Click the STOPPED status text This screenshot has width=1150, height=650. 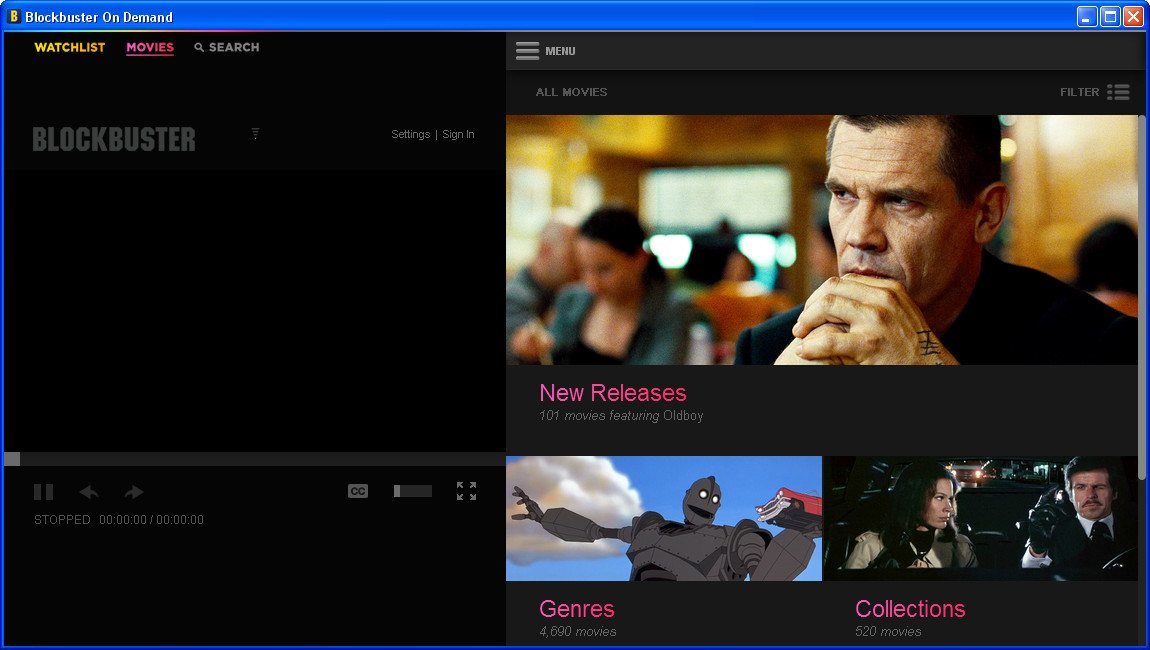[x=62, y=519]
